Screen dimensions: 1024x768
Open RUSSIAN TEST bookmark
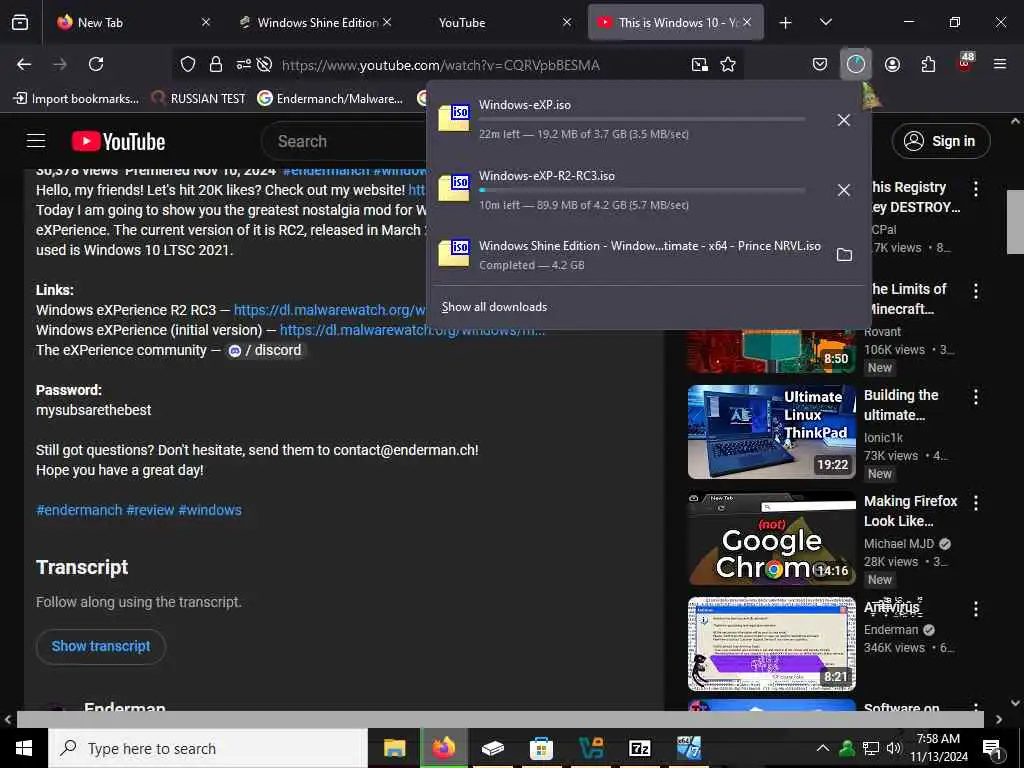tap(199, 99)
